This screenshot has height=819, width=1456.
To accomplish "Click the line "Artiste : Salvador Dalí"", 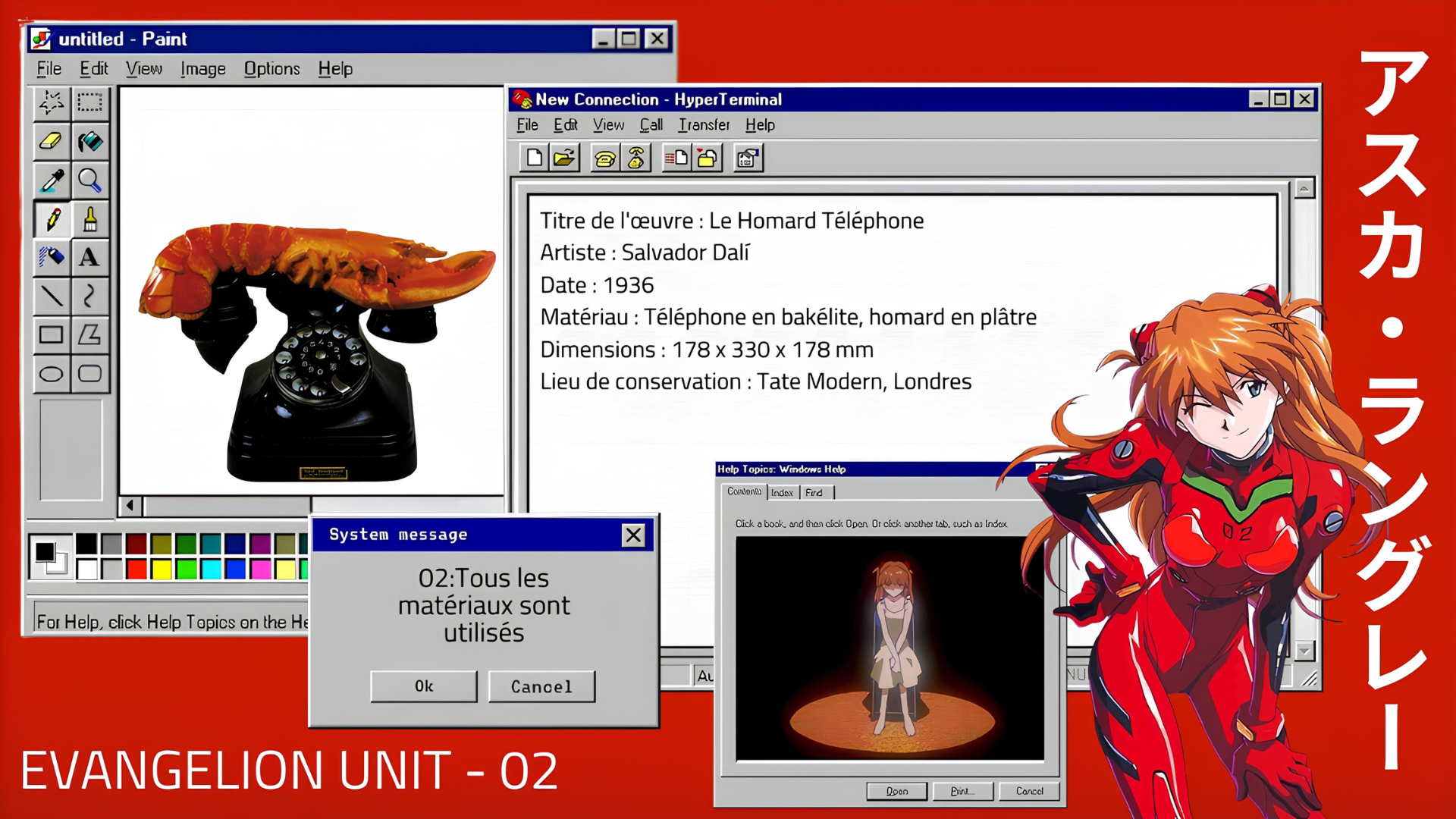I will click(x=645, y=253).
